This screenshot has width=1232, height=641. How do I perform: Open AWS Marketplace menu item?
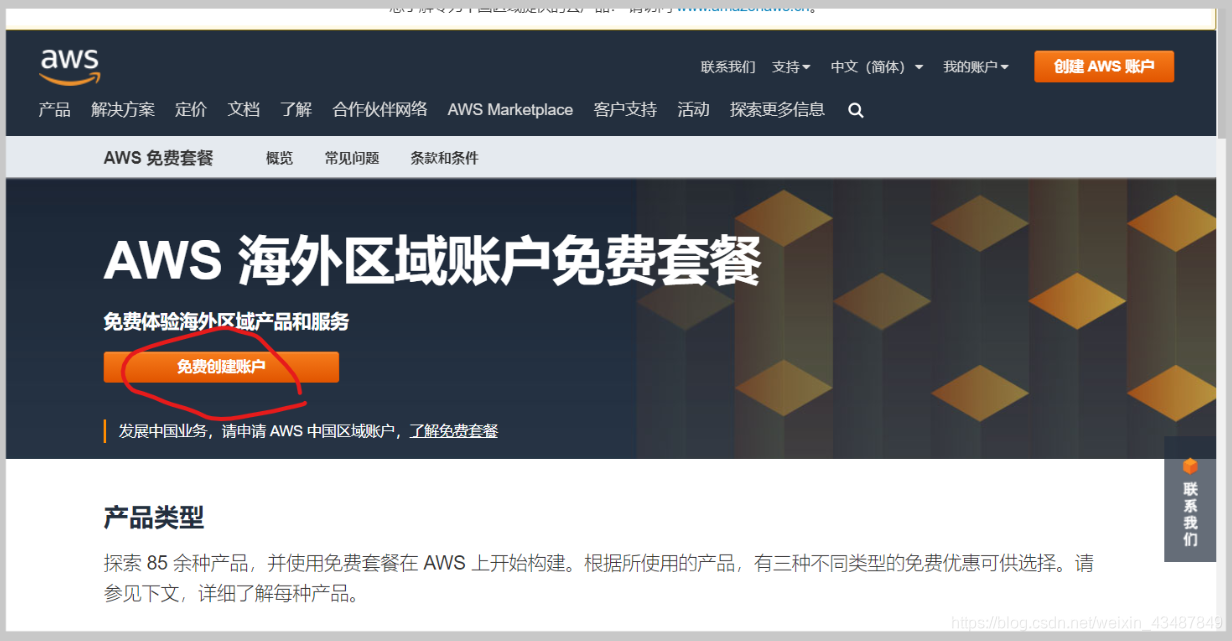(x=510, y=109)
